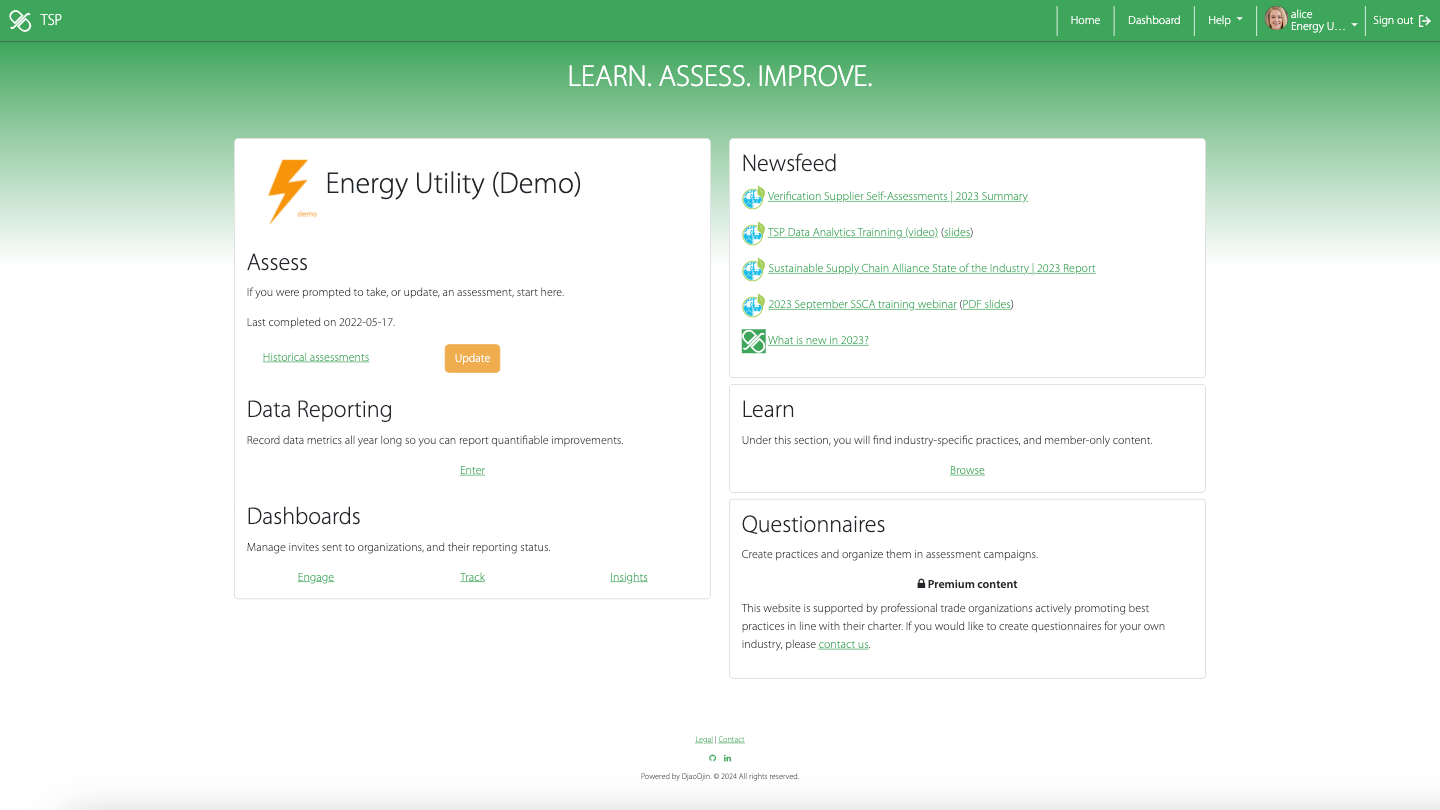This screenshot has width=1440, height=810.
Task: Open the Historical assessments link
Action: [316, 358]
